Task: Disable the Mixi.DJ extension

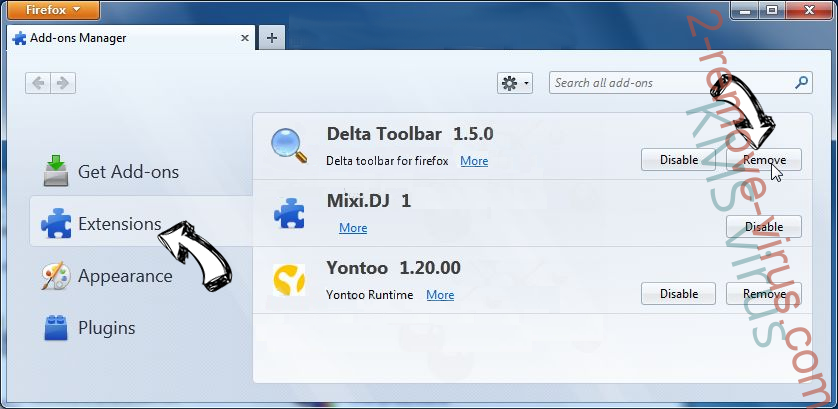Action: (x=764, y=227)
